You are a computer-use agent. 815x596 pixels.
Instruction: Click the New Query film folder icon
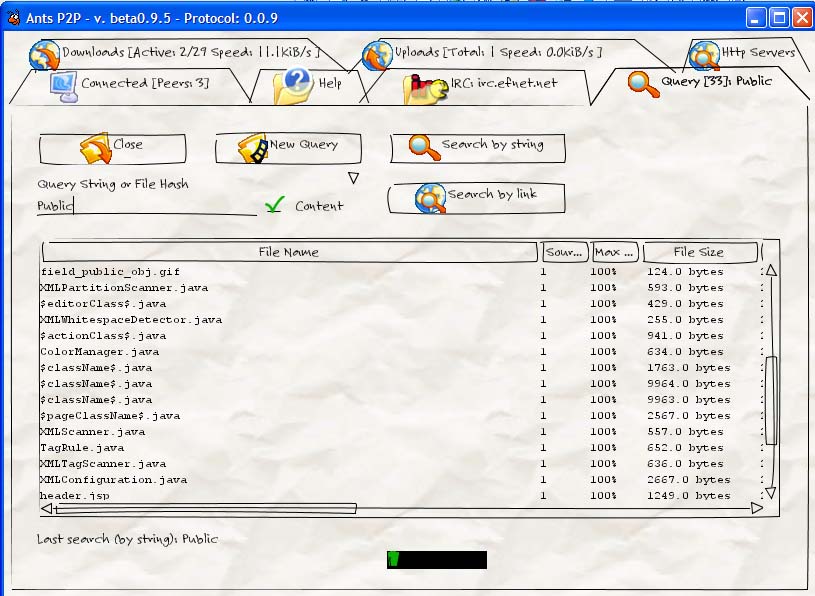252,149
